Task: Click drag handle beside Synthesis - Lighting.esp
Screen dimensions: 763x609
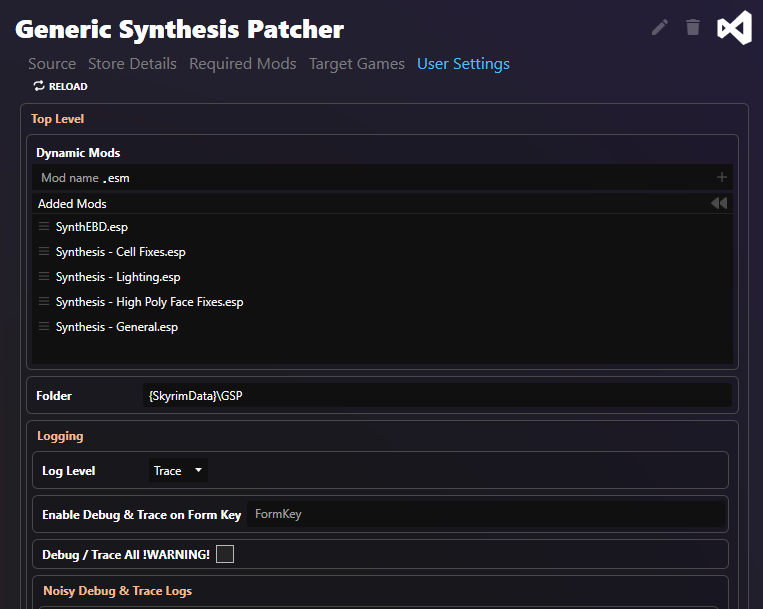Action: [44, 277]
